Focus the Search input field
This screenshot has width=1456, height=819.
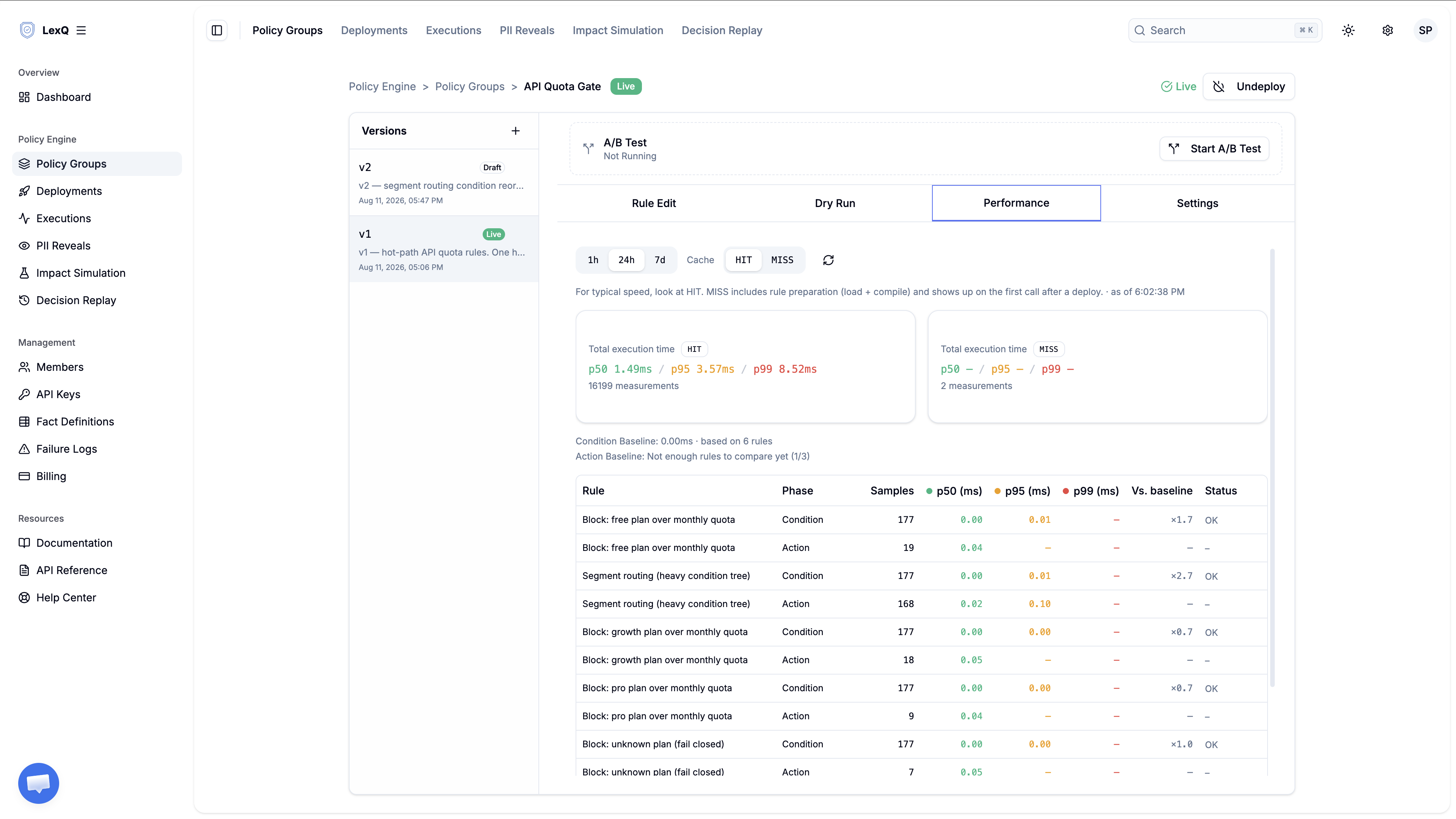(1225, 30)
